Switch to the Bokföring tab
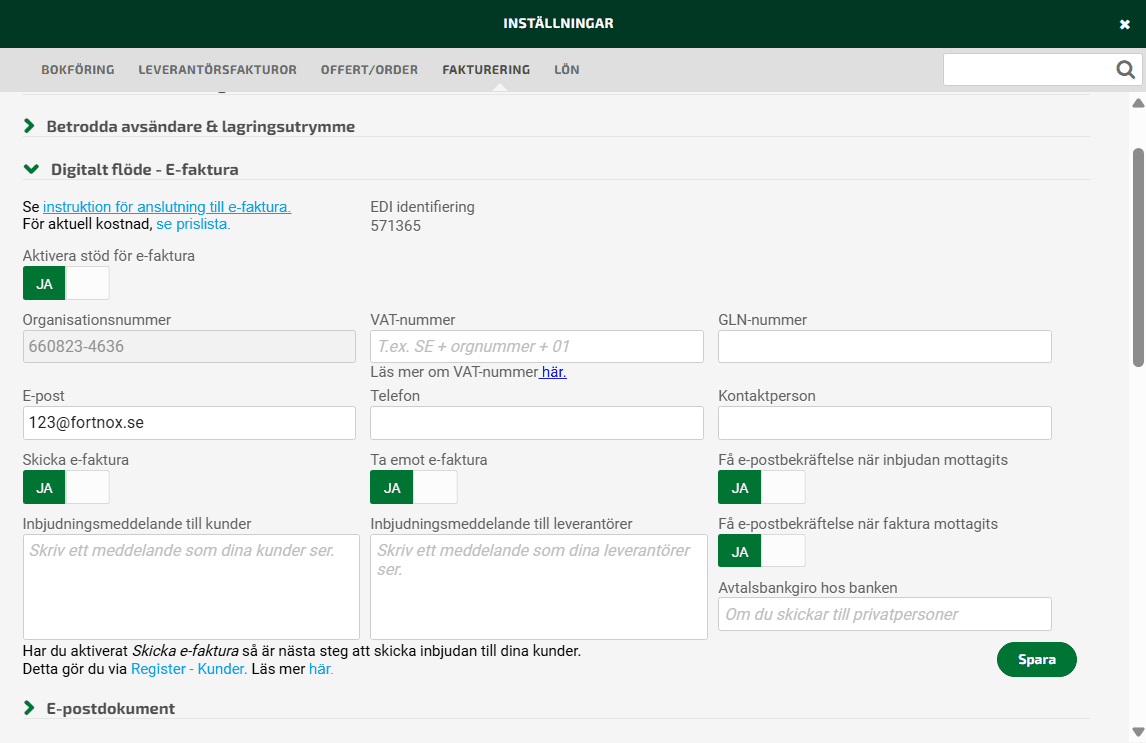Image resolution: width=1146 pixels, height=743 pixels. 78,70
